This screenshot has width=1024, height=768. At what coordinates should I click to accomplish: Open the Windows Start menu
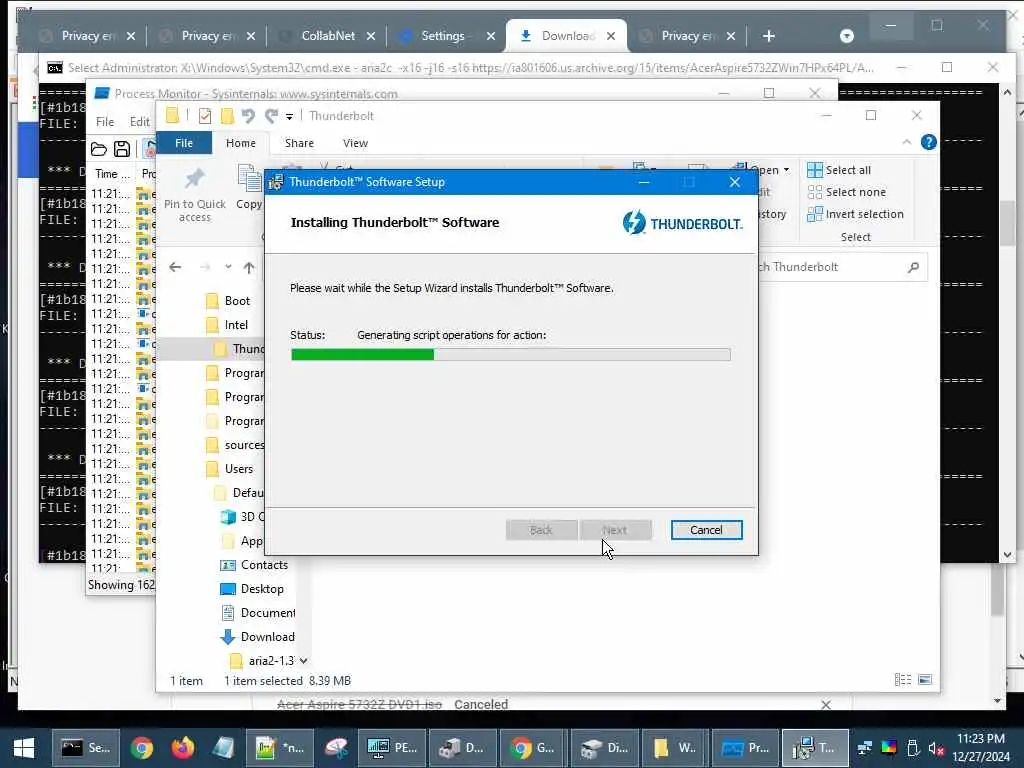24,747
